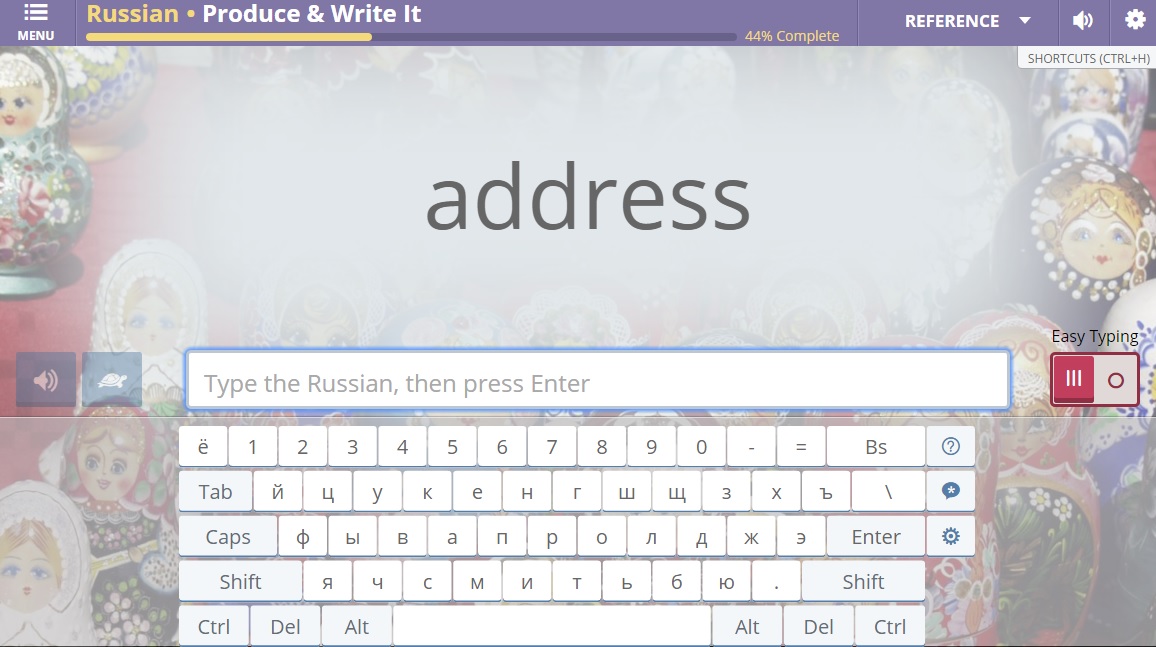Open SHORTCUTS (CTRL+H)
The width and height of the screenshot is (1156, 647).
click(1086, 57)
